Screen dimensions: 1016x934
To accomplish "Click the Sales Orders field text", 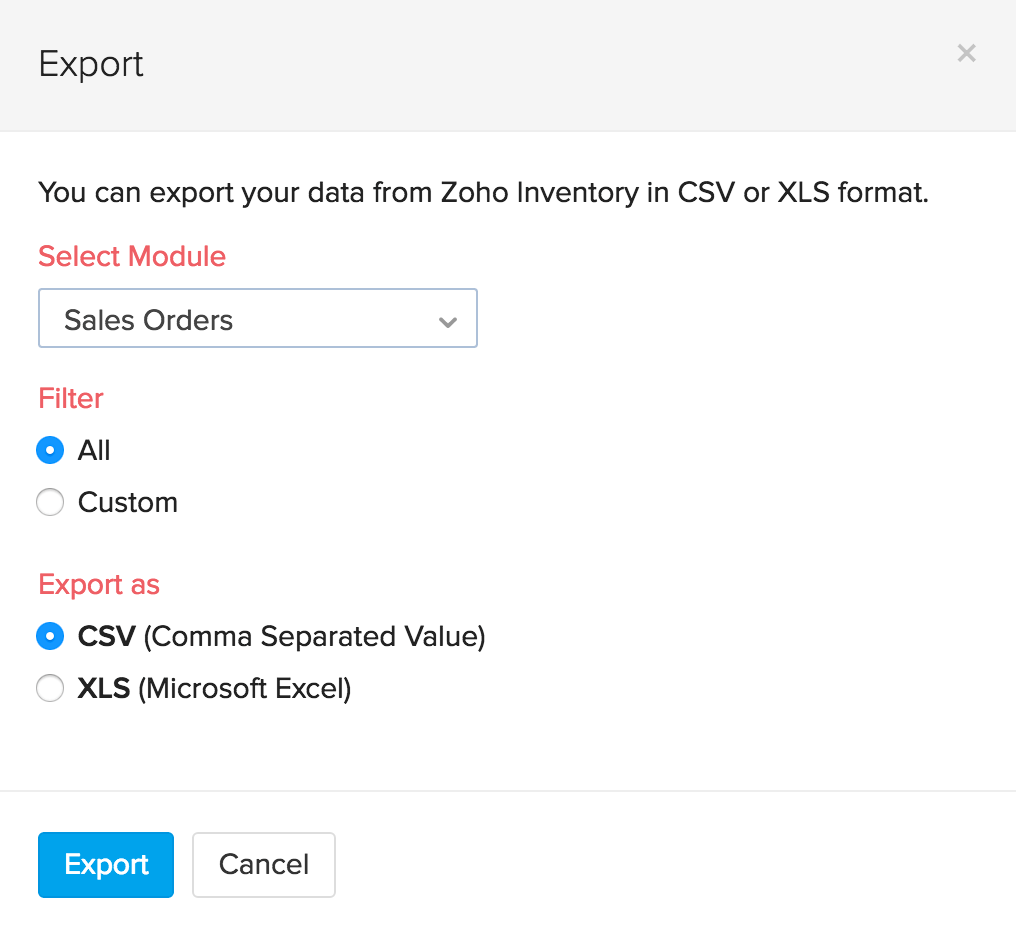I will tap(148, 319).
